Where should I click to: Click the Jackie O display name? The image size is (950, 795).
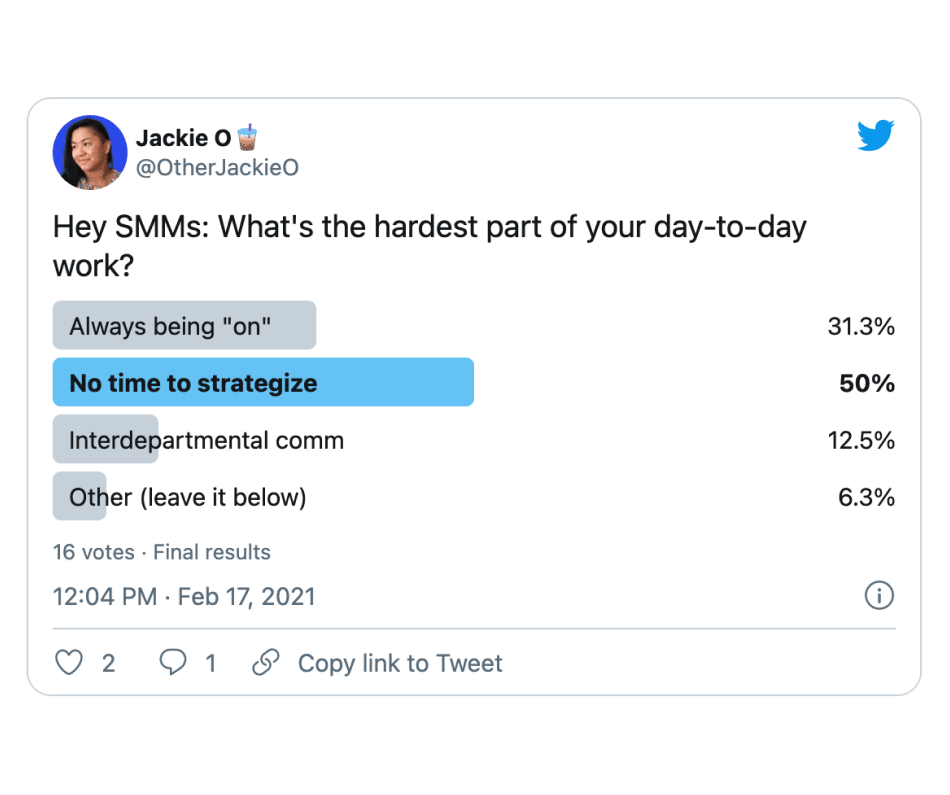point(183,139)
